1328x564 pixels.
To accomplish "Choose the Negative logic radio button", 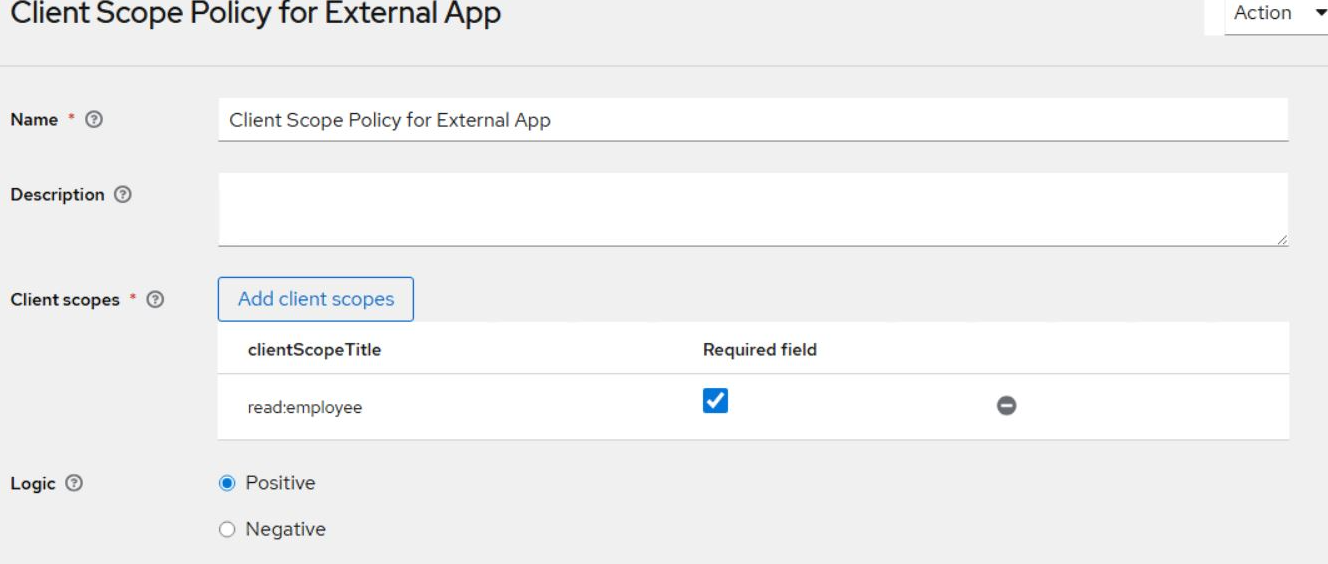I will [227, 530].
